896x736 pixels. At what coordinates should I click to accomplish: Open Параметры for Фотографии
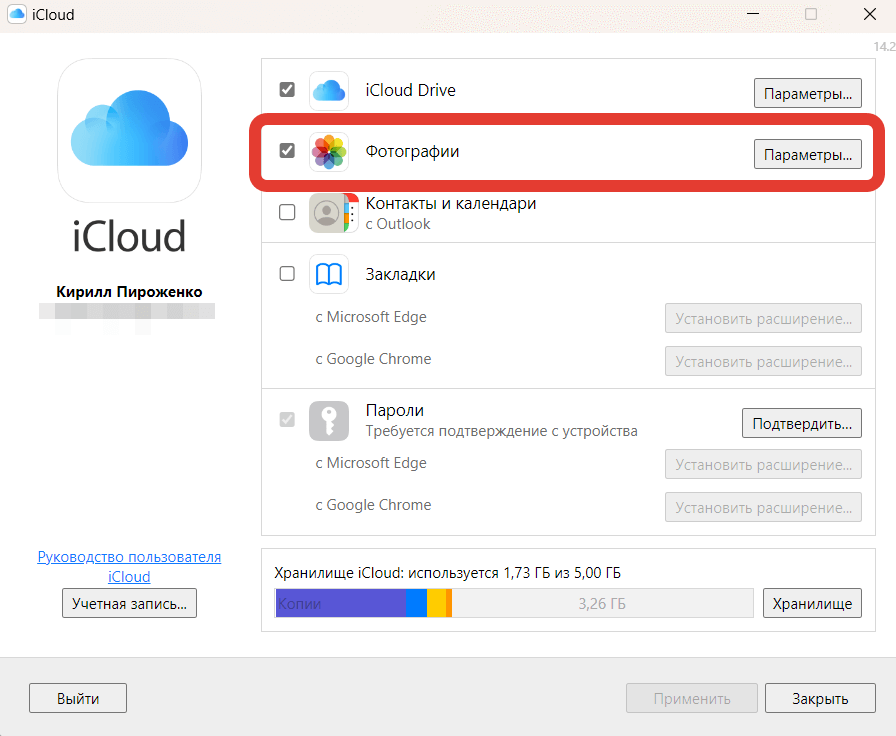coord(807,154)
